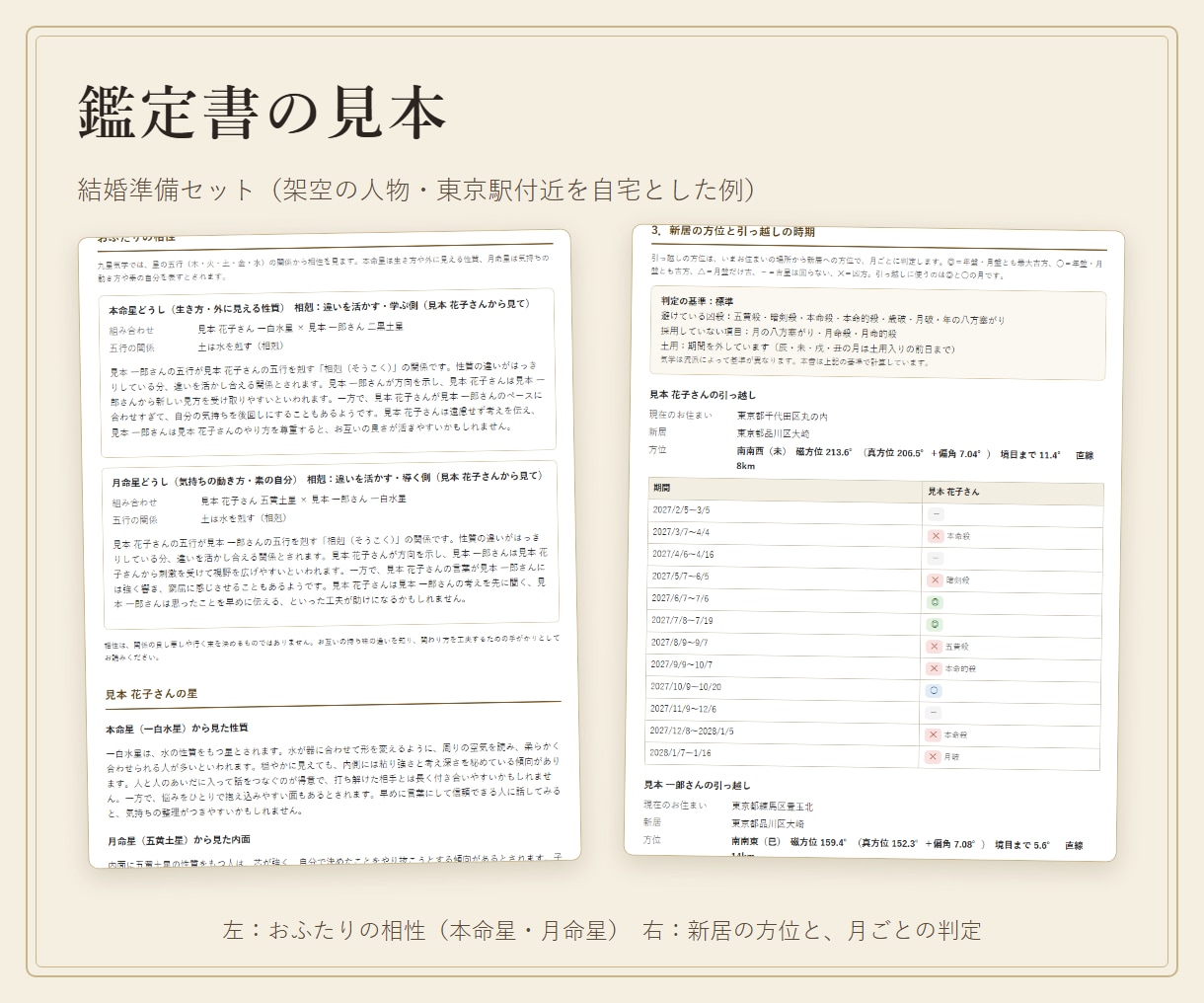Click the red × mark in the 2027/12/8~2028/1/5 row
The image size is (1204, 1003).
point(933,734)
